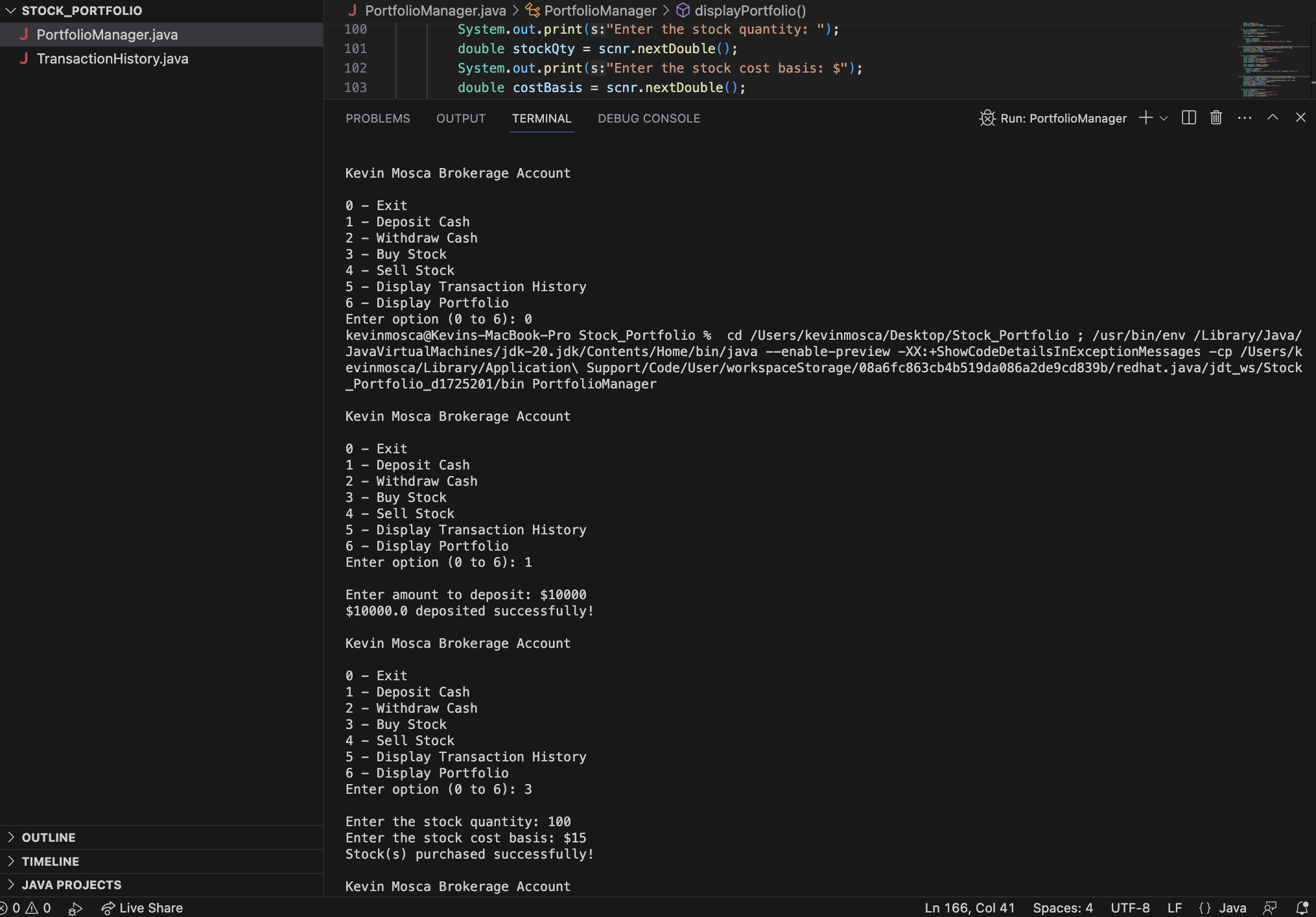Click displayPortfolio() in the breadcrumb

pyautogui.click(x=749, y=10)
